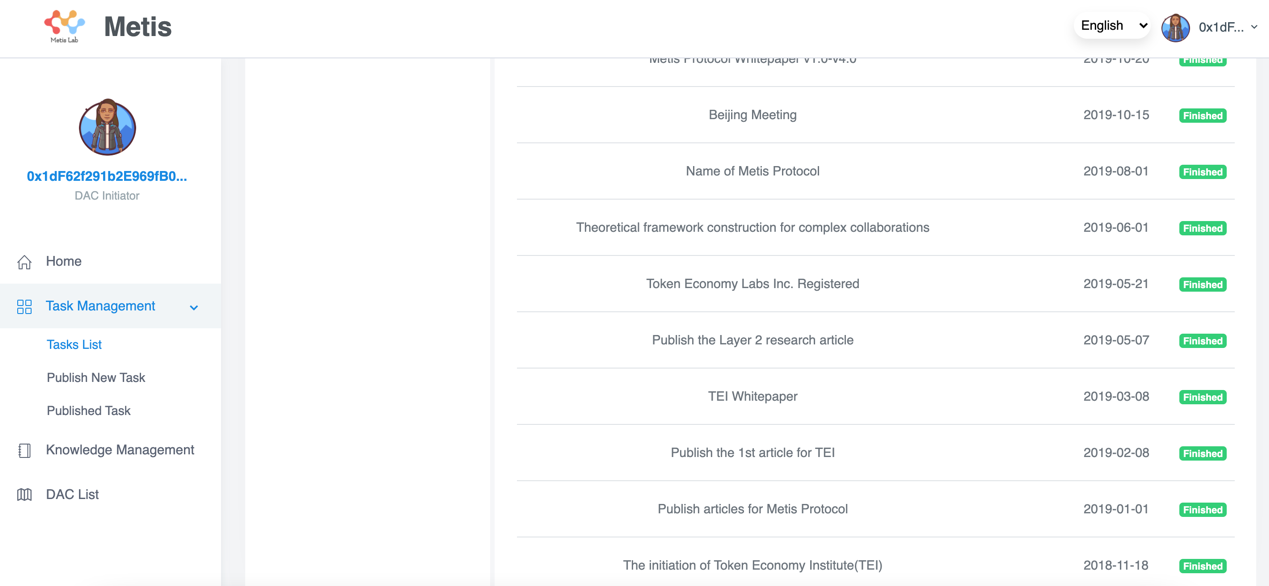Click Finished badge for Name of Metis Protocol
1269x586 pixels.
(1202, 172)
